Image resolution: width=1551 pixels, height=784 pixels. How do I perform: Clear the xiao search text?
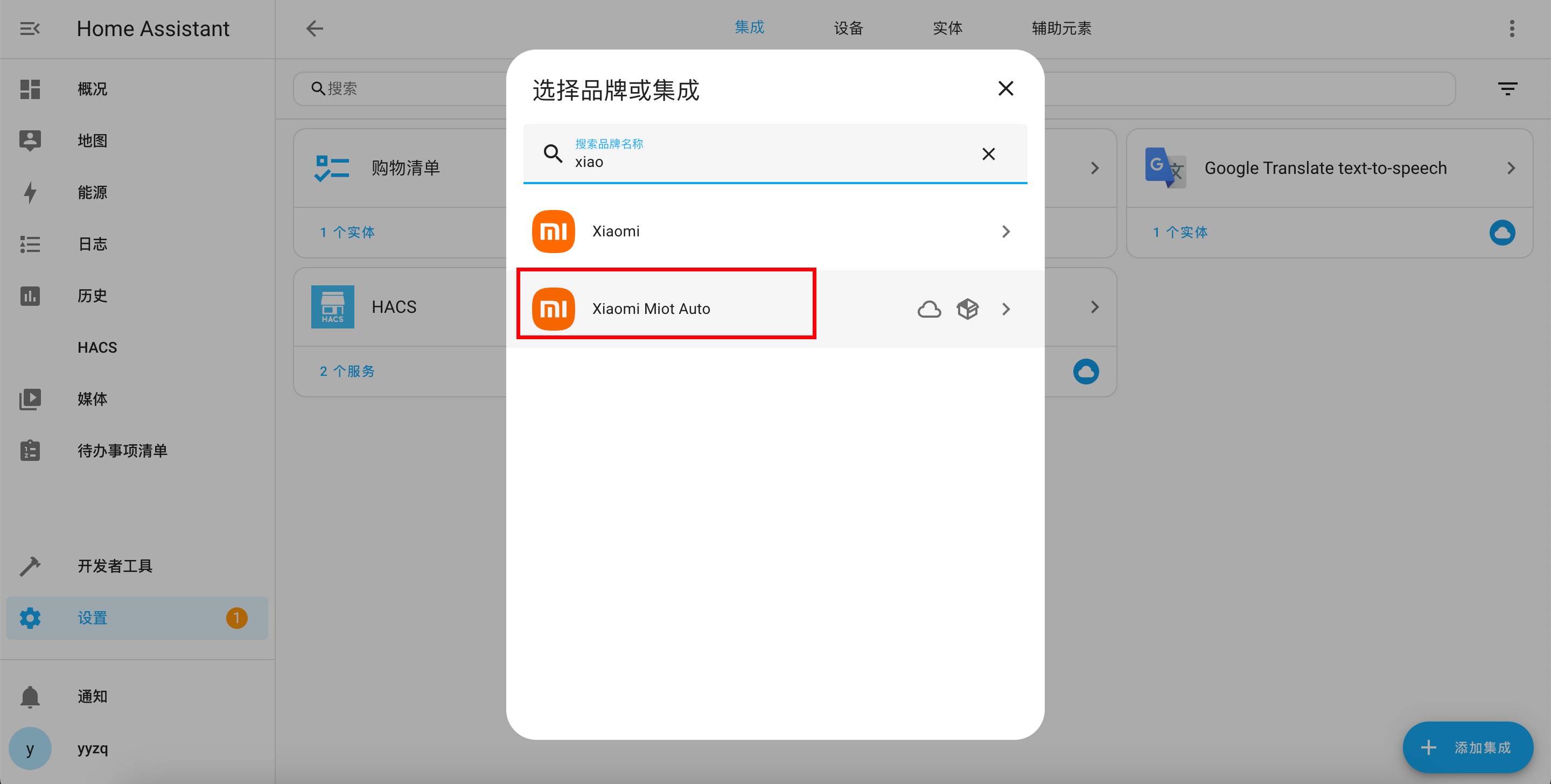pos(988,153)
